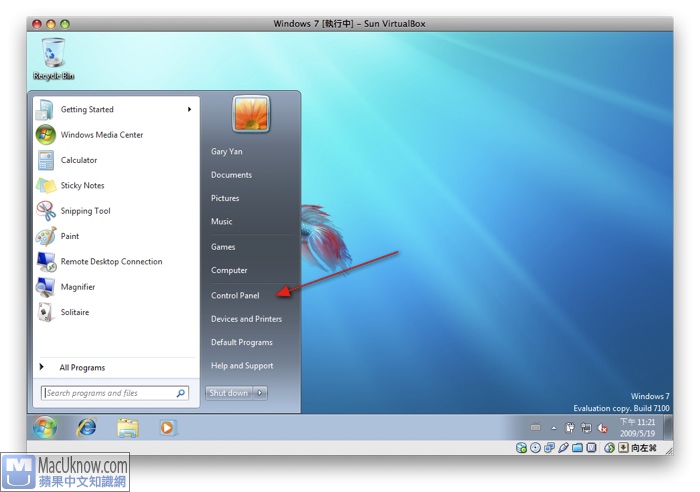Open Sticky Notes text entry
Screen dimensions: 700x492
point(83,186)
